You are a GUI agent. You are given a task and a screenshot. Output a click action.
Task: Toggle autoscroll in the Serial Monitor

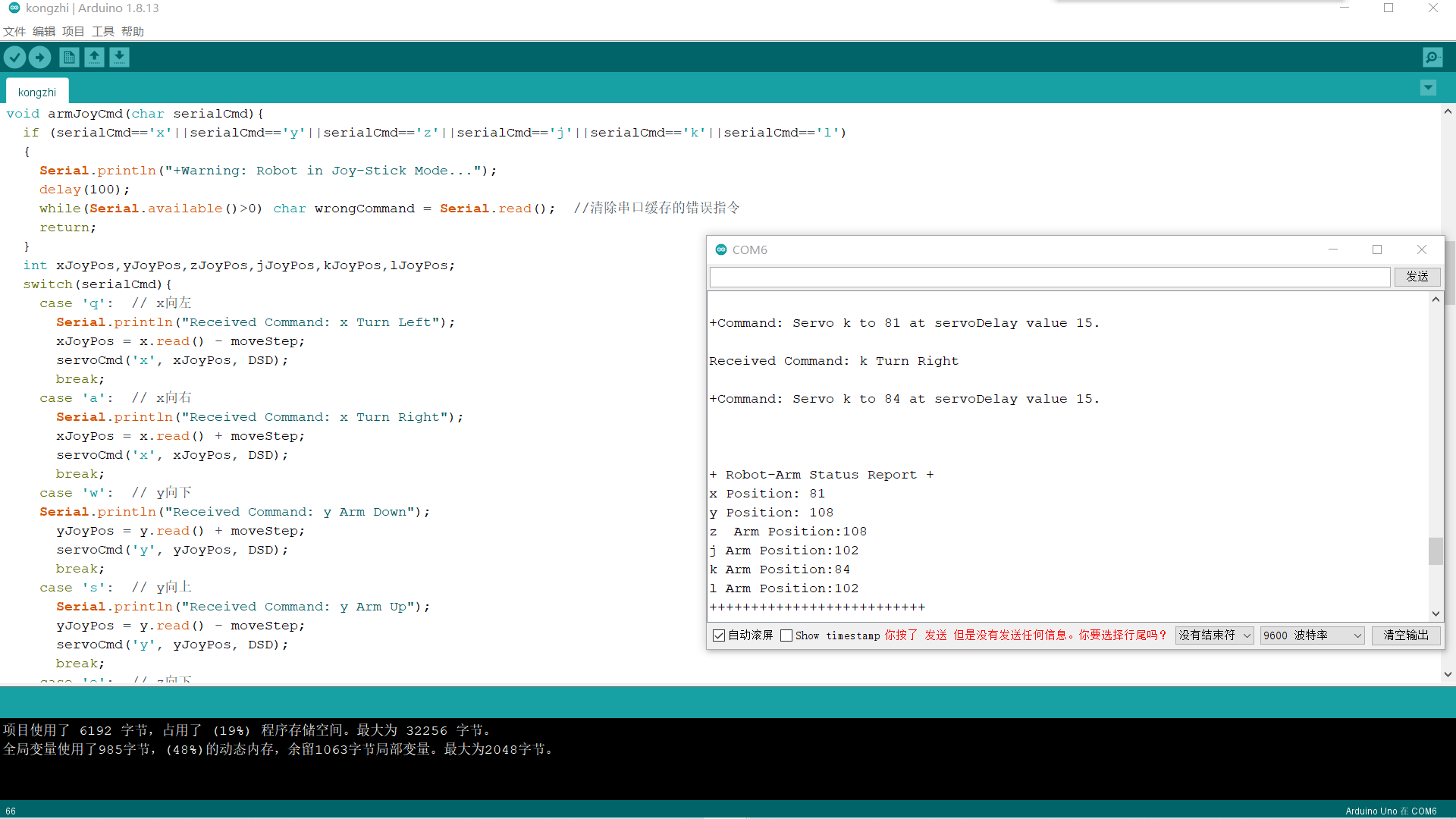[719, 635]
